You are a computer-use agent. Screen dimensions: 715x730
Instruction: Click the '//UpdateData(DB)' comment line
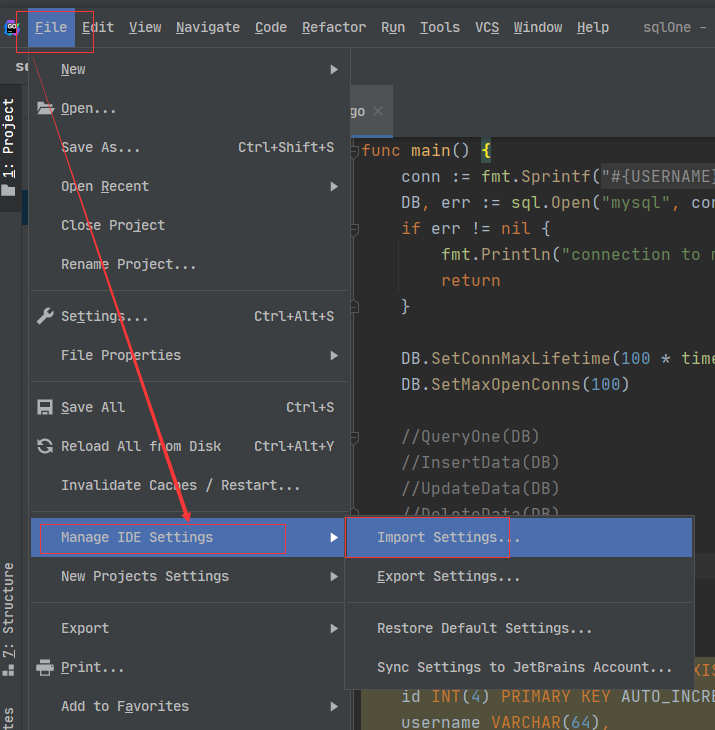[480, 489]
